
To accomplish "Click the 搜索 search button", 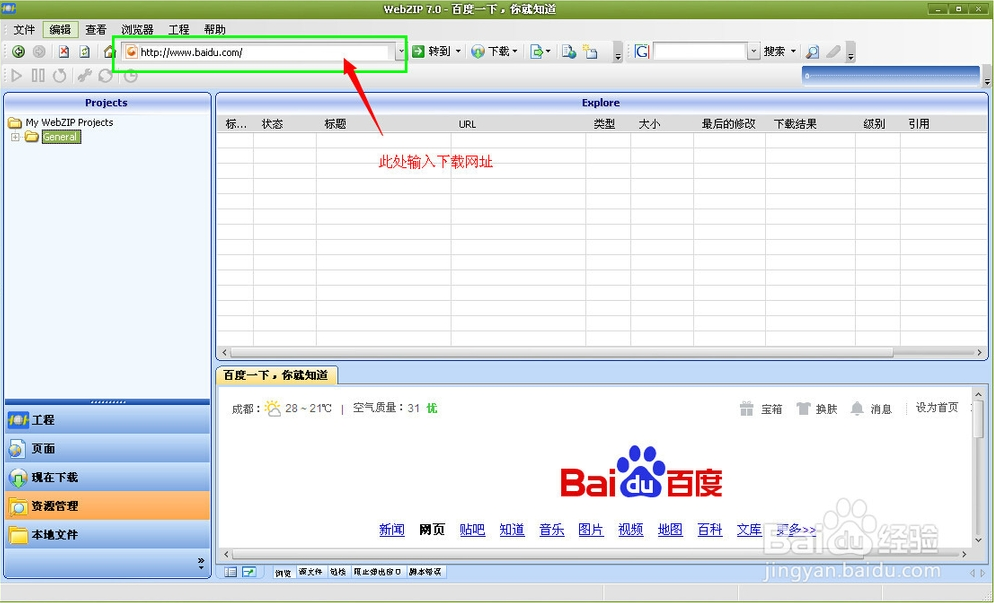I will 775,51.
